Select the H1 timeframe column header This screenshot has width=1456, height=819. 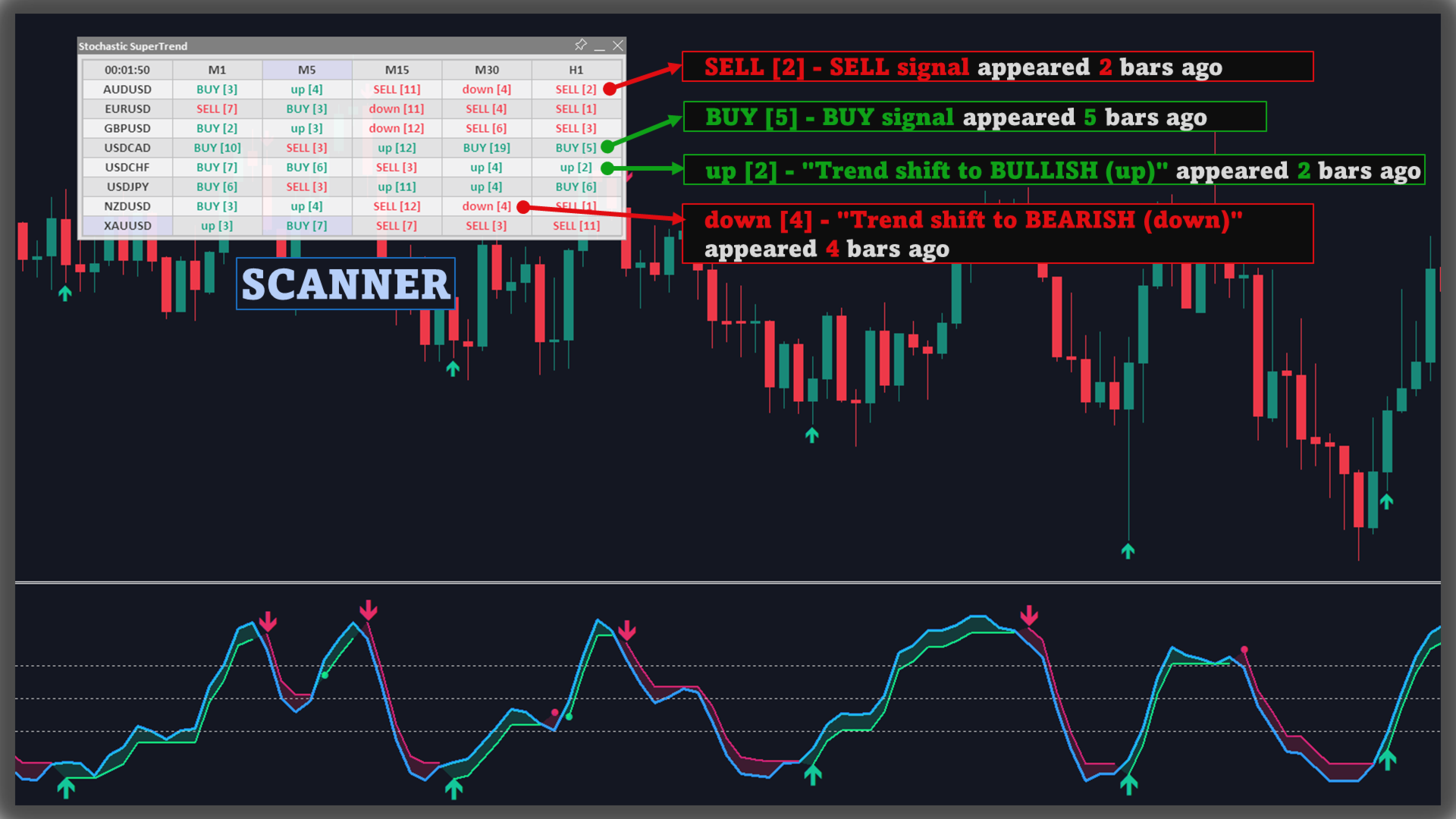[x=576, y=70]
